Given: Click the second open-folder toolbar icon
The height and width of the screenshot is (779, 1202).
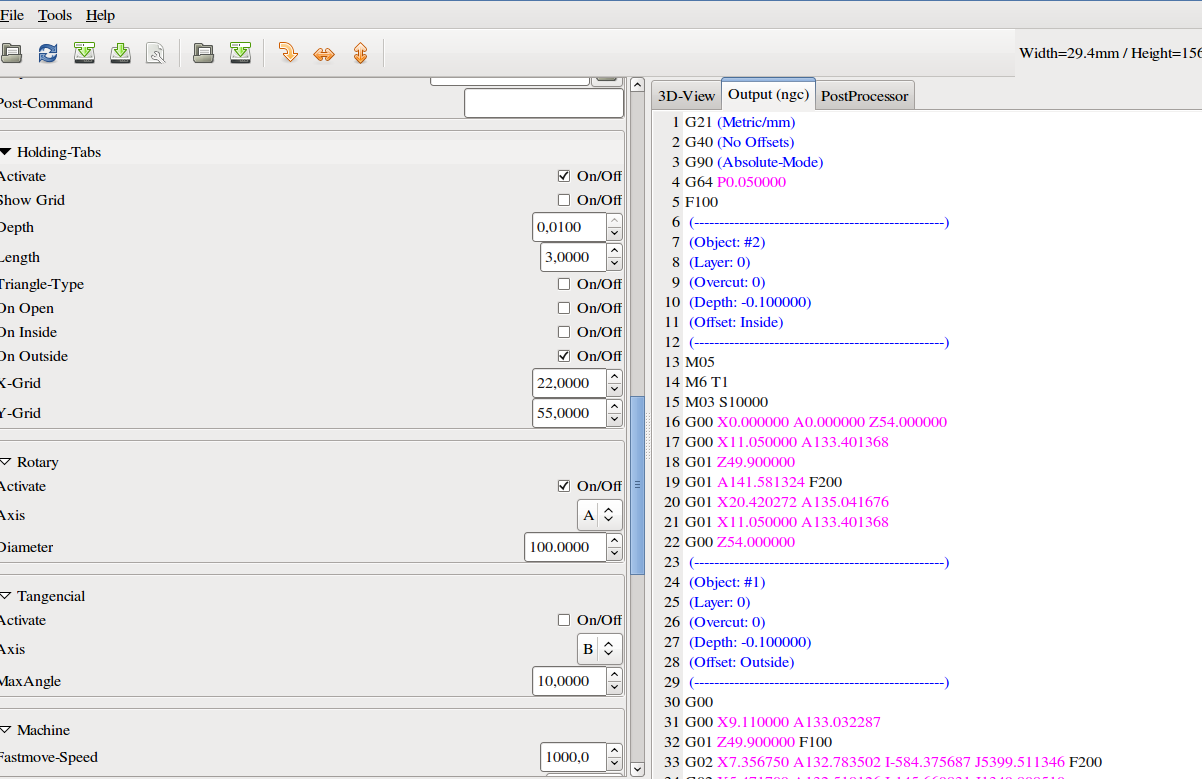Looking at the screenshot, I should tap(203, 52).
